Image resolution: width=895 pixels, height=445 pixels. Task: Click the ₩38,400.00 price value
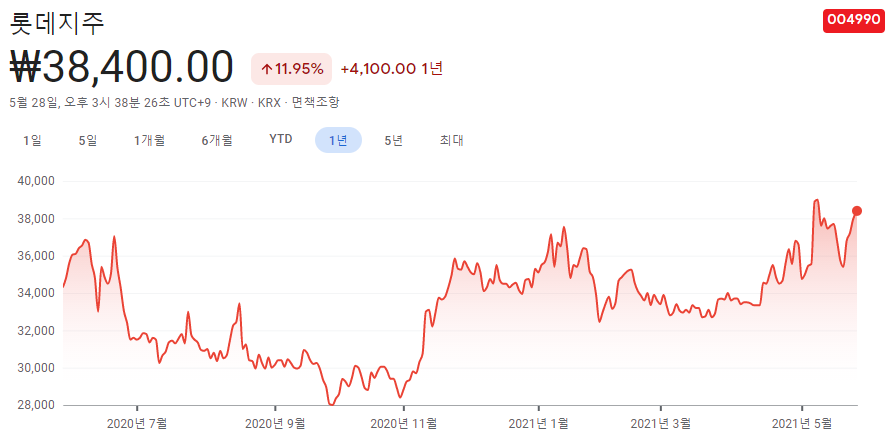pyautogui.click(x=122, y=68)
